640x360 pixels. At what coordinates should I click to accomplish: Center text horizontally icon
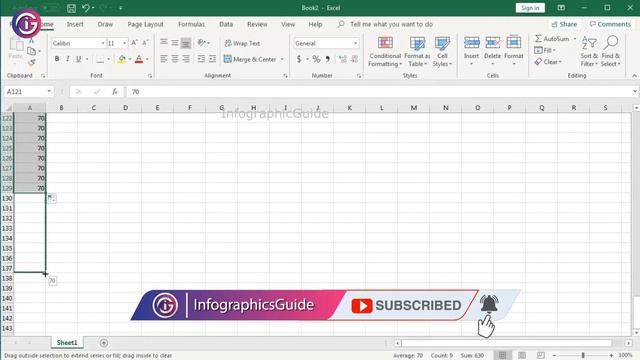tap(175, 59)
